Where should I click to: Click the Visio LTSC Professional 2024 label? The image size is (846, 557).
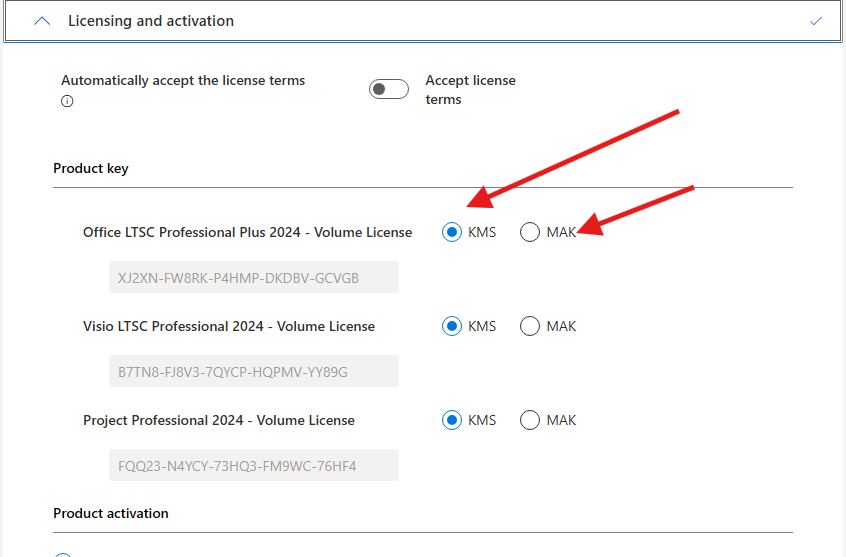pos(229,326)
